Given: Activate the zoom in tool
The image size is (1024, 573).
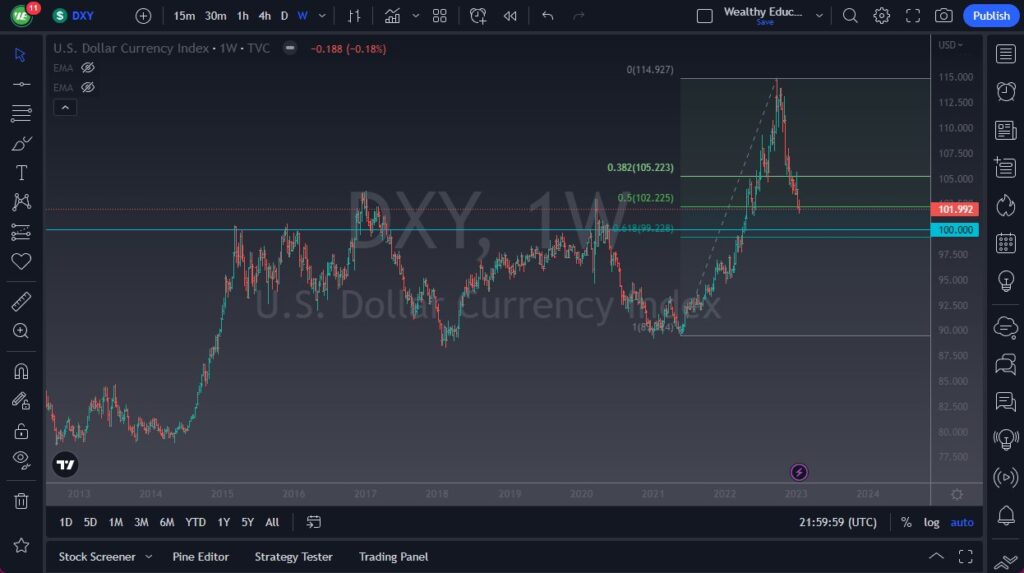Looking at the screenshot, I should (21, 331).
